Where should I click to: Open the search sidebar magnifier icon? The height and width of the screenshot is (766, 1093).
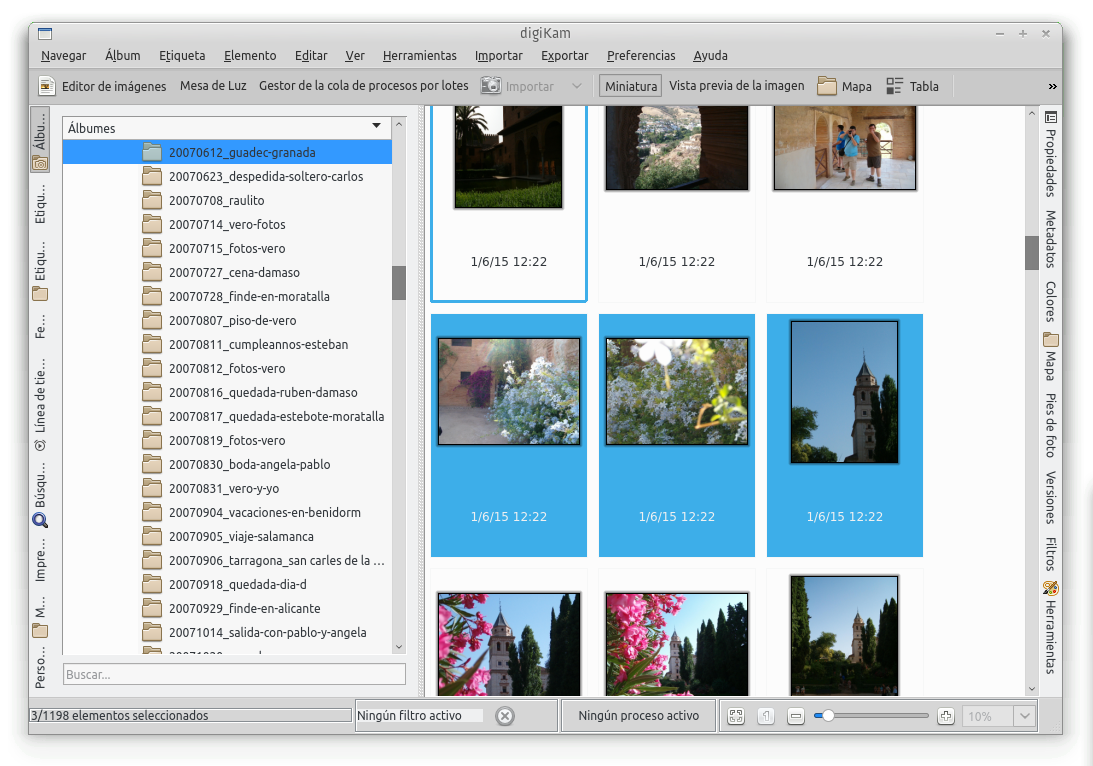[x=40, y=520]
